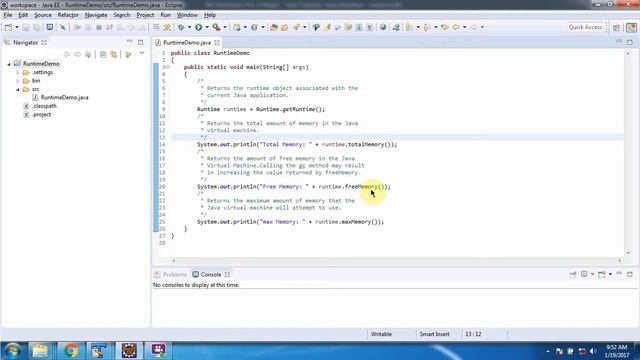Screen dimensions: 640x360
Task: Click the New file toolbar icon
Action: [x=9, y=27]
